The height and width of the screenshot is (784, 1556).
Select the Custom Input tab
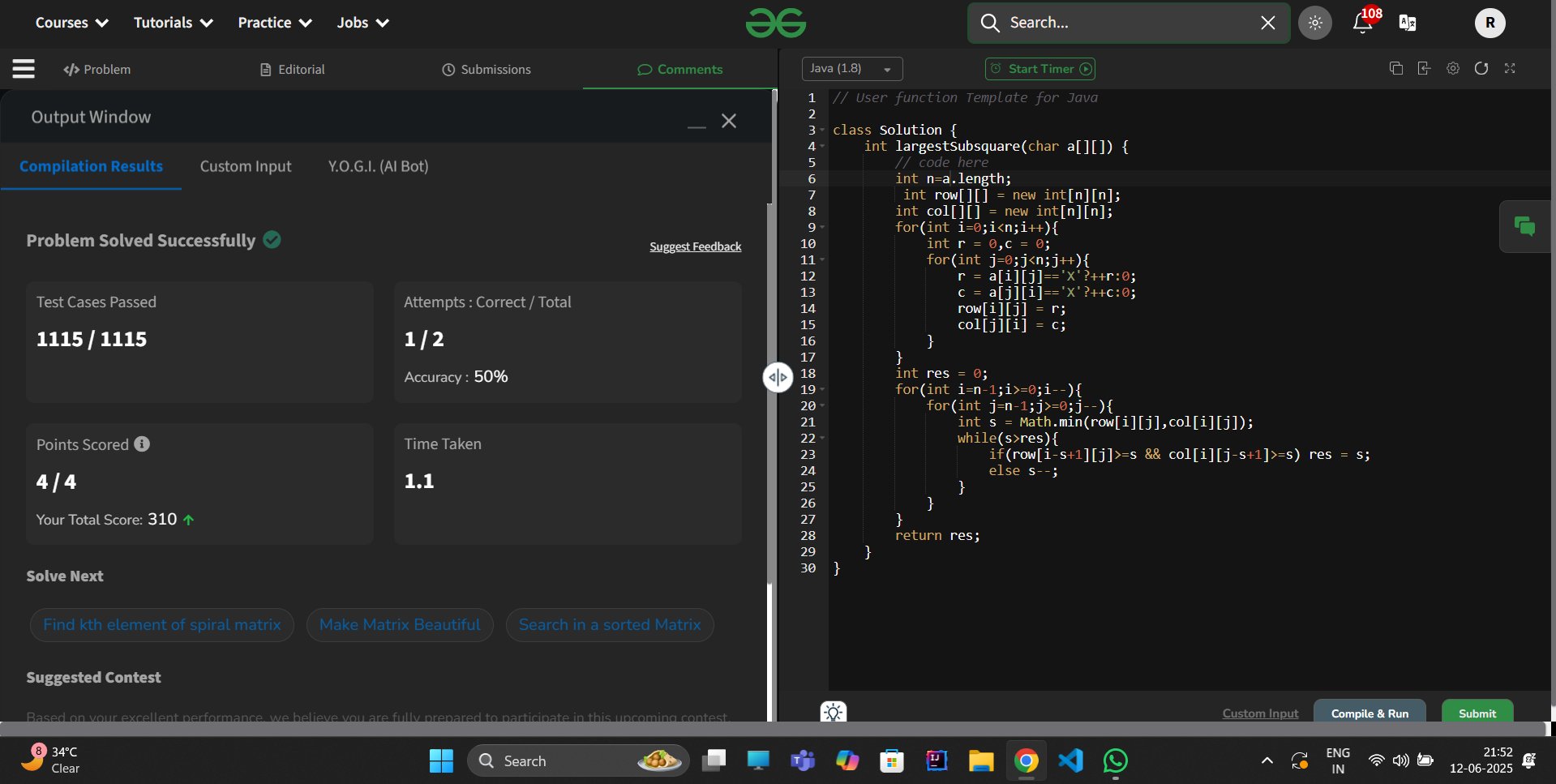pyautogui.click(x=246, y=166)
